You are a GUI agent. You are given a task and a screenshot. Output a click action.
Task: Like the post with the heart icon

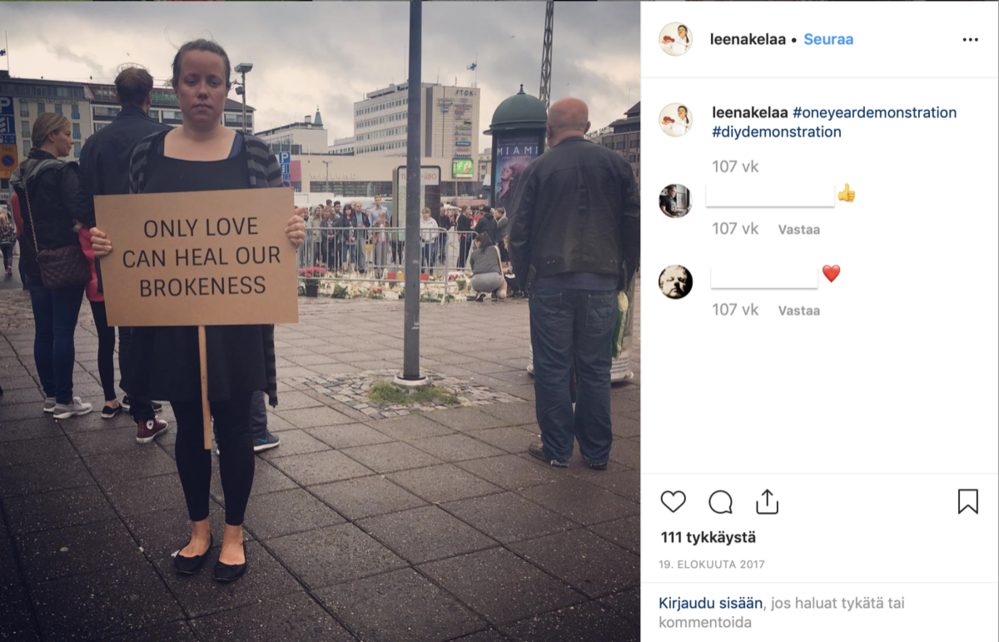point(673,502)
